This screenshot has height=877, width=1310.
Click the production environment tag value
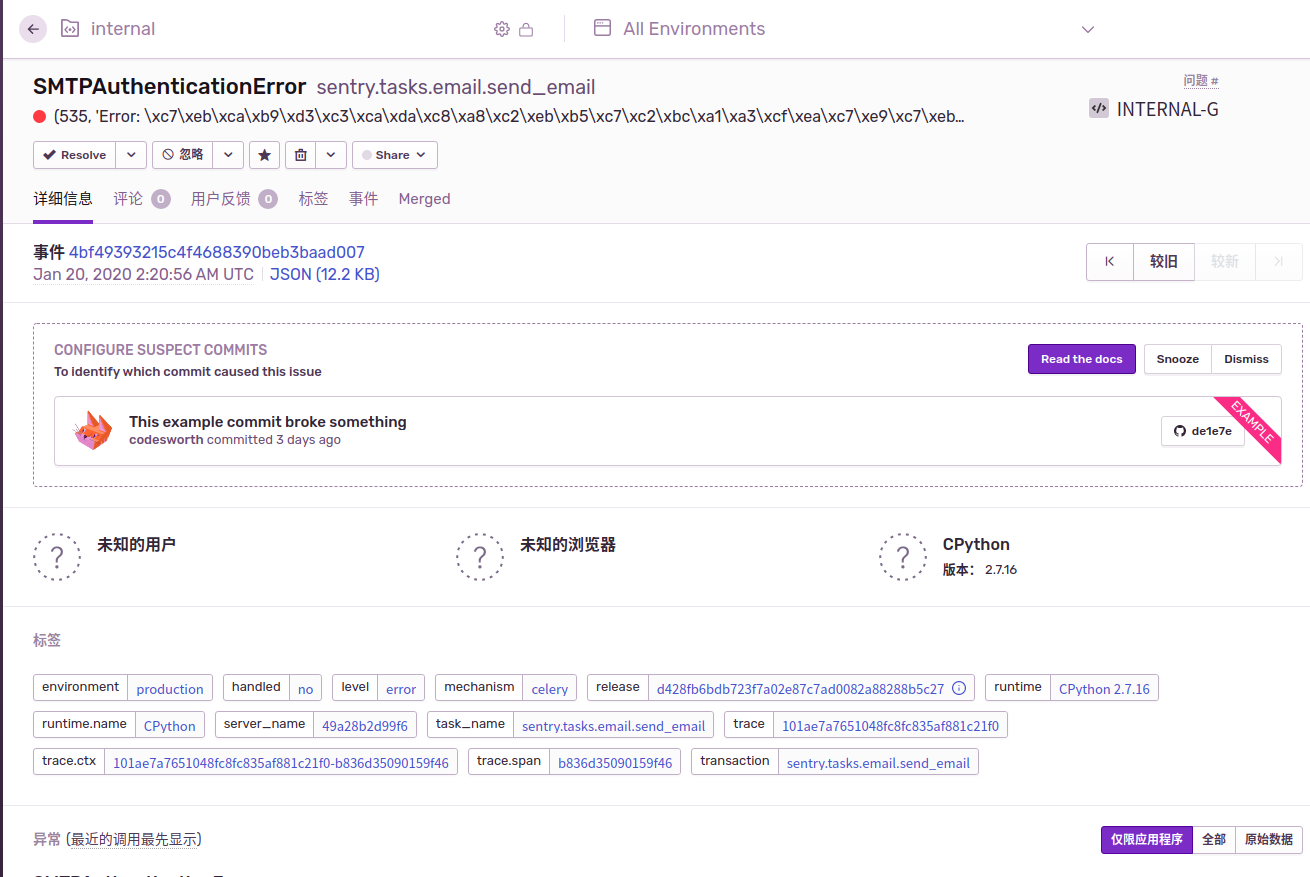tap(170, 689)
